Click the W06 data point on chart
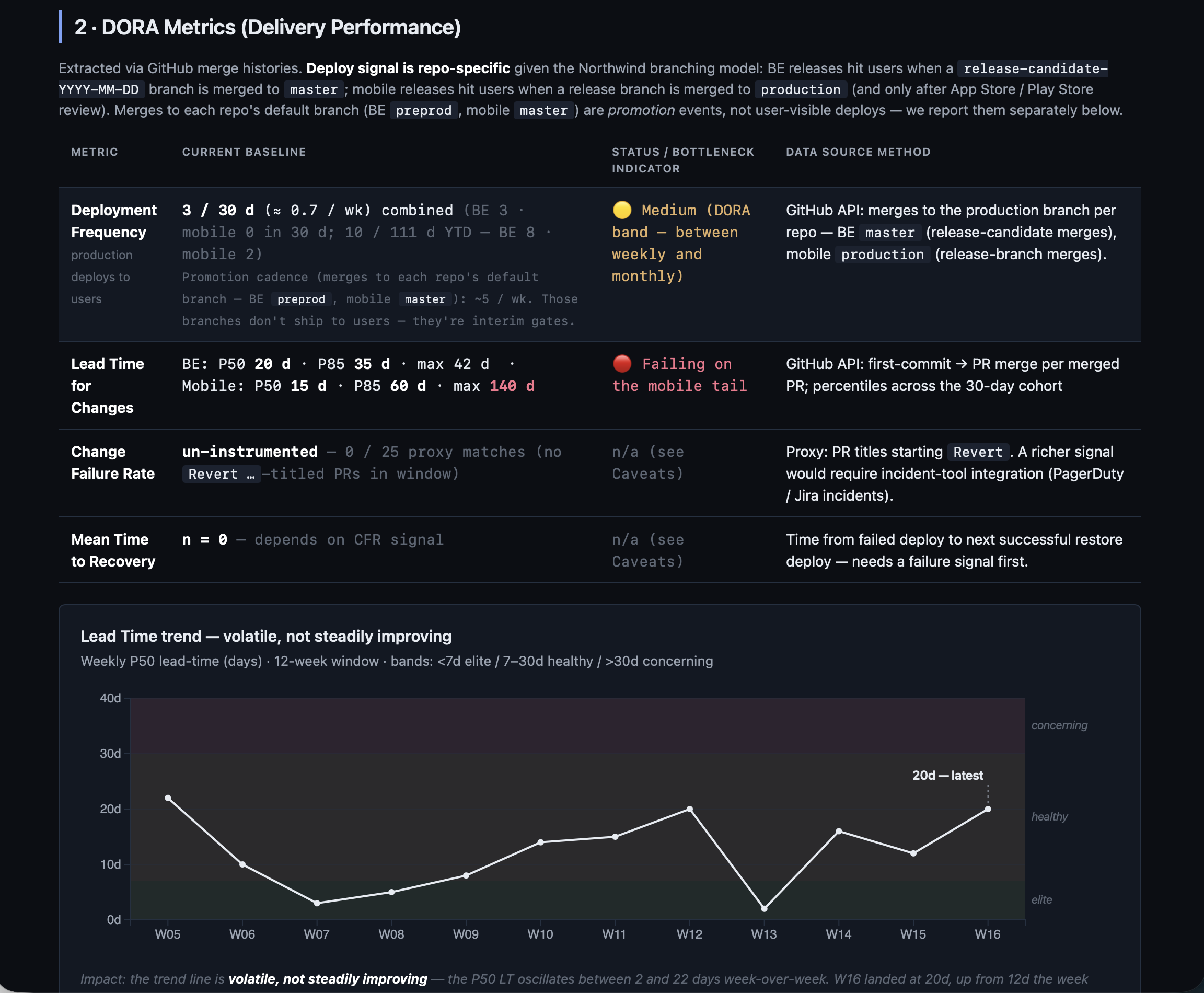 (x=242, y=864)
